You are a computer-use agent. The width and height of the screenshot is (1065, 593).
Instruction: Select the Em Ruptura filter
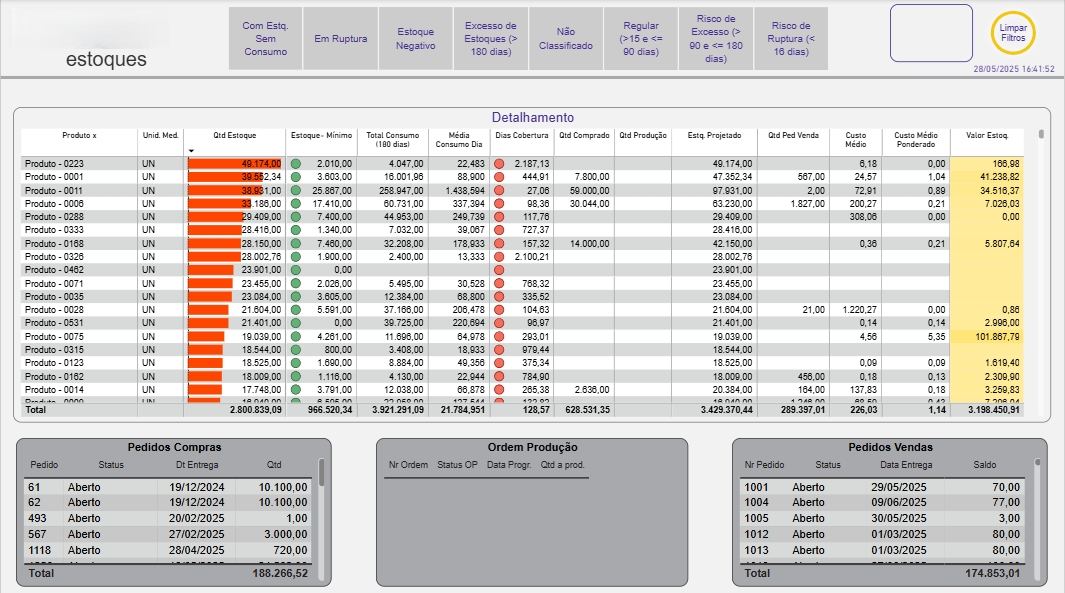point(340,39)
